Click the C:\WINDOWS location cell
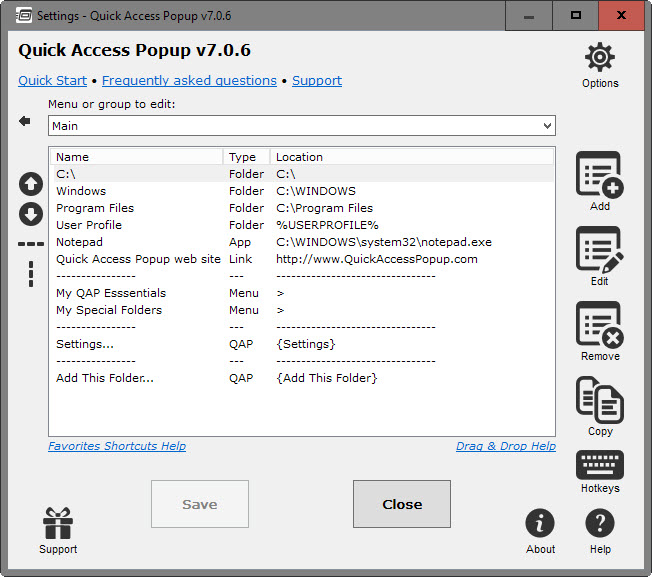This screenshot has height=577, width=652. click(316, 191)
